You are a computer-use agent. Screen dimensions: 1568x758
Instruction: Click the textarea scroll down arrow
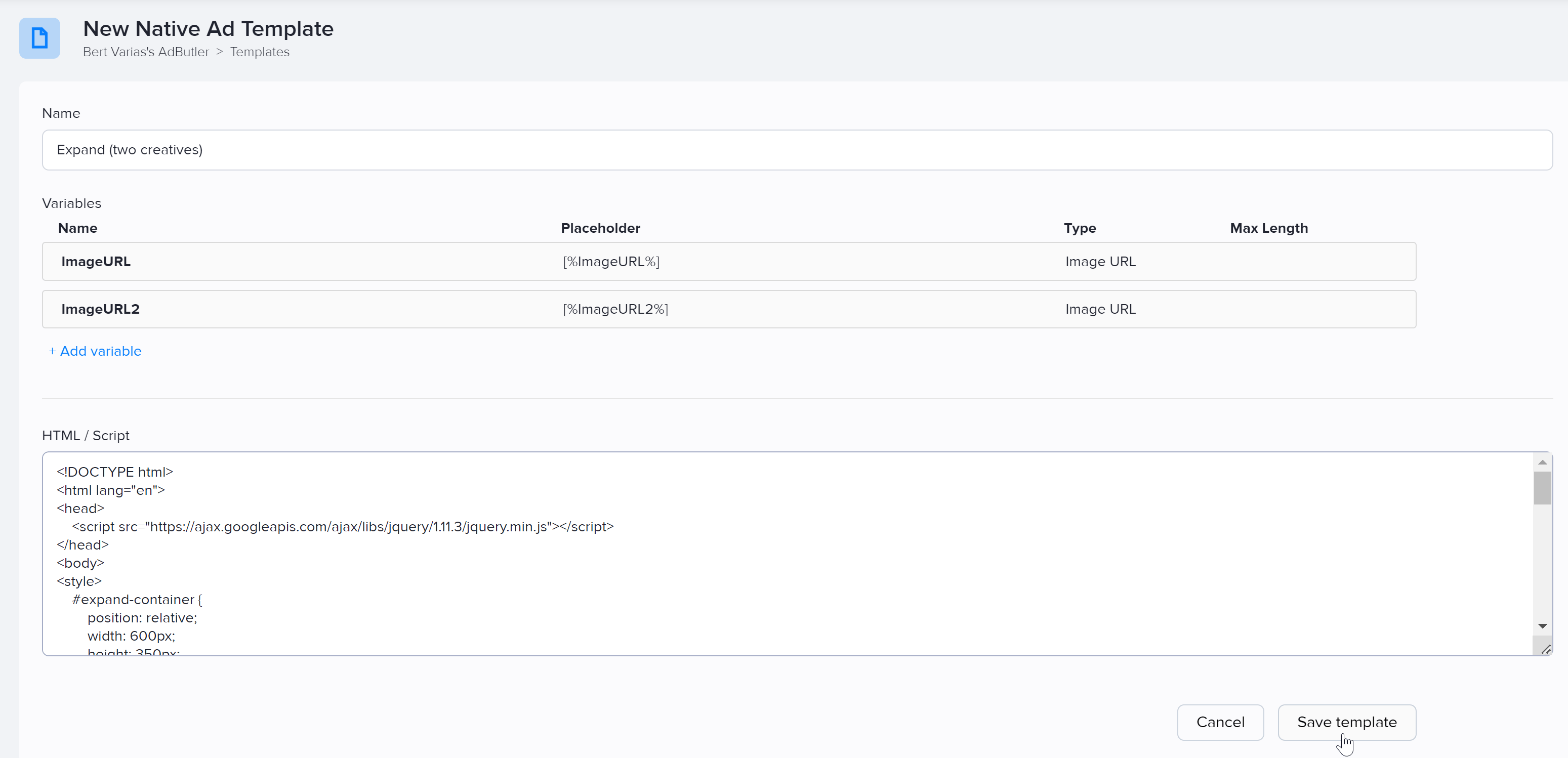point(1542,626)
